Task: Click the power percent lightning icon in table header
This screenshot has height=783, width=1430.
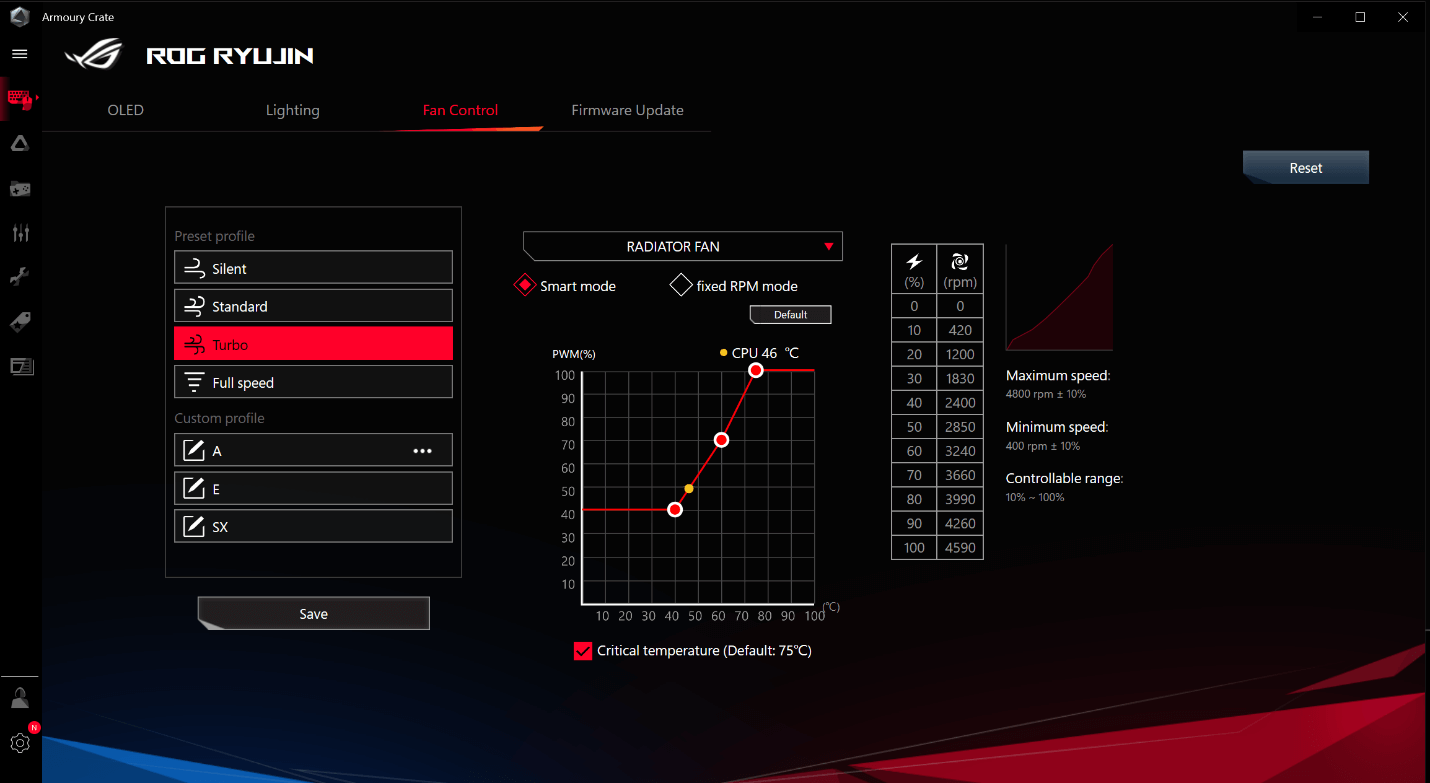Action: pos(914,262)
